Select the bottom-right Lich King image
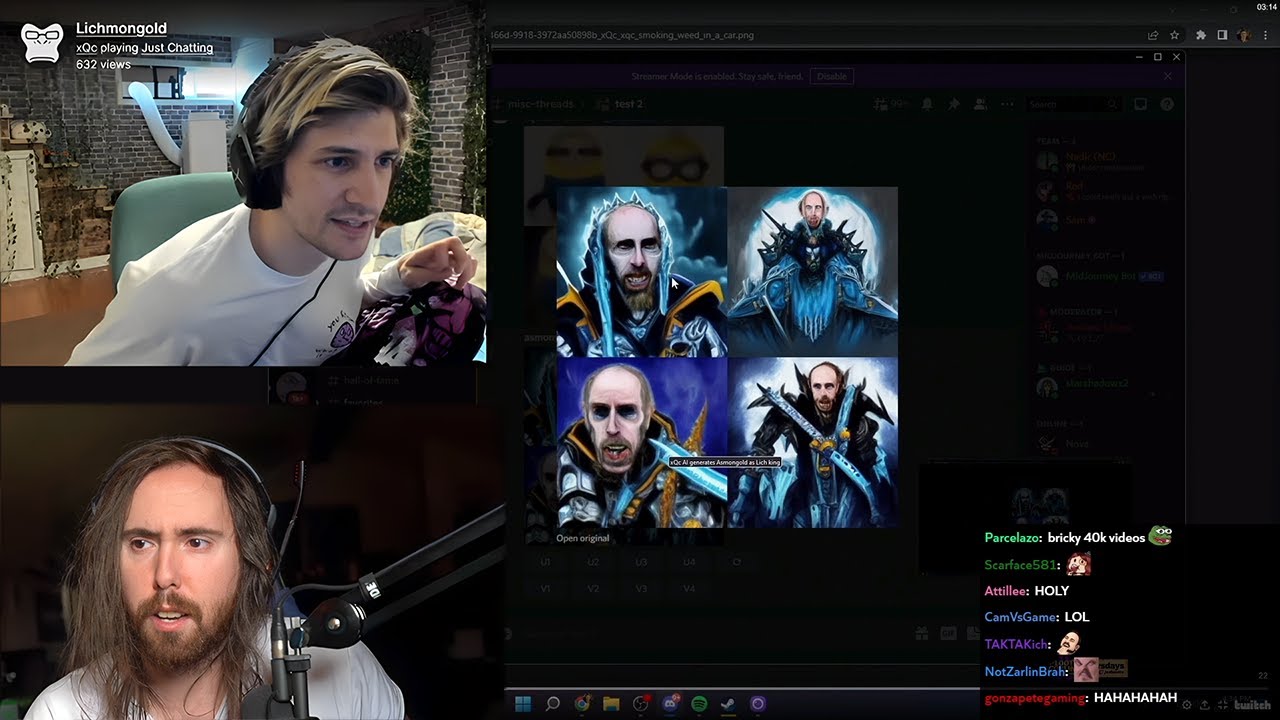Image resolution: width=1280 pixels, height=720 pixels. click(813, 443)
